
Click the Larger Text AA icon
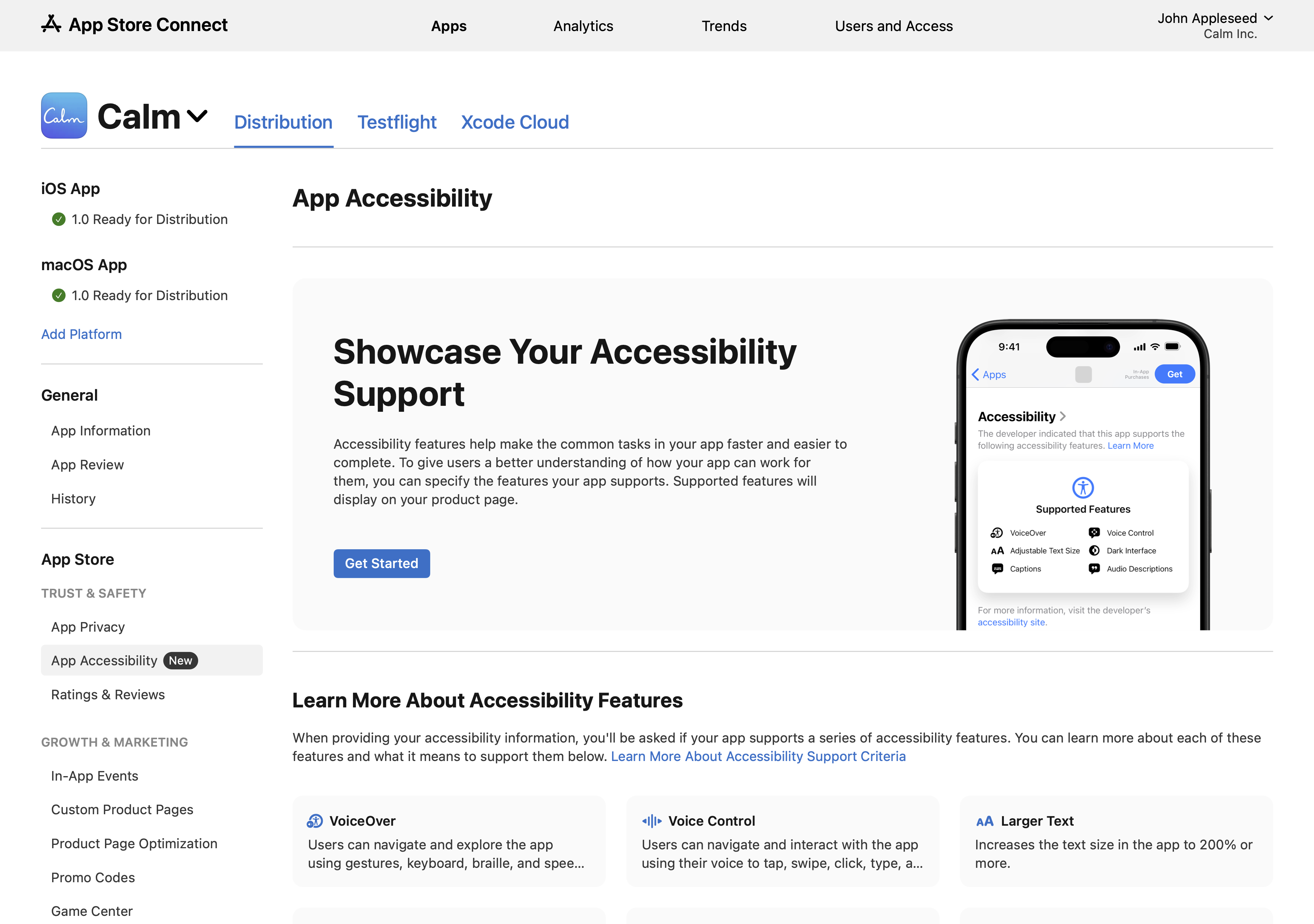pyautogui.click(x=985, y=821)
